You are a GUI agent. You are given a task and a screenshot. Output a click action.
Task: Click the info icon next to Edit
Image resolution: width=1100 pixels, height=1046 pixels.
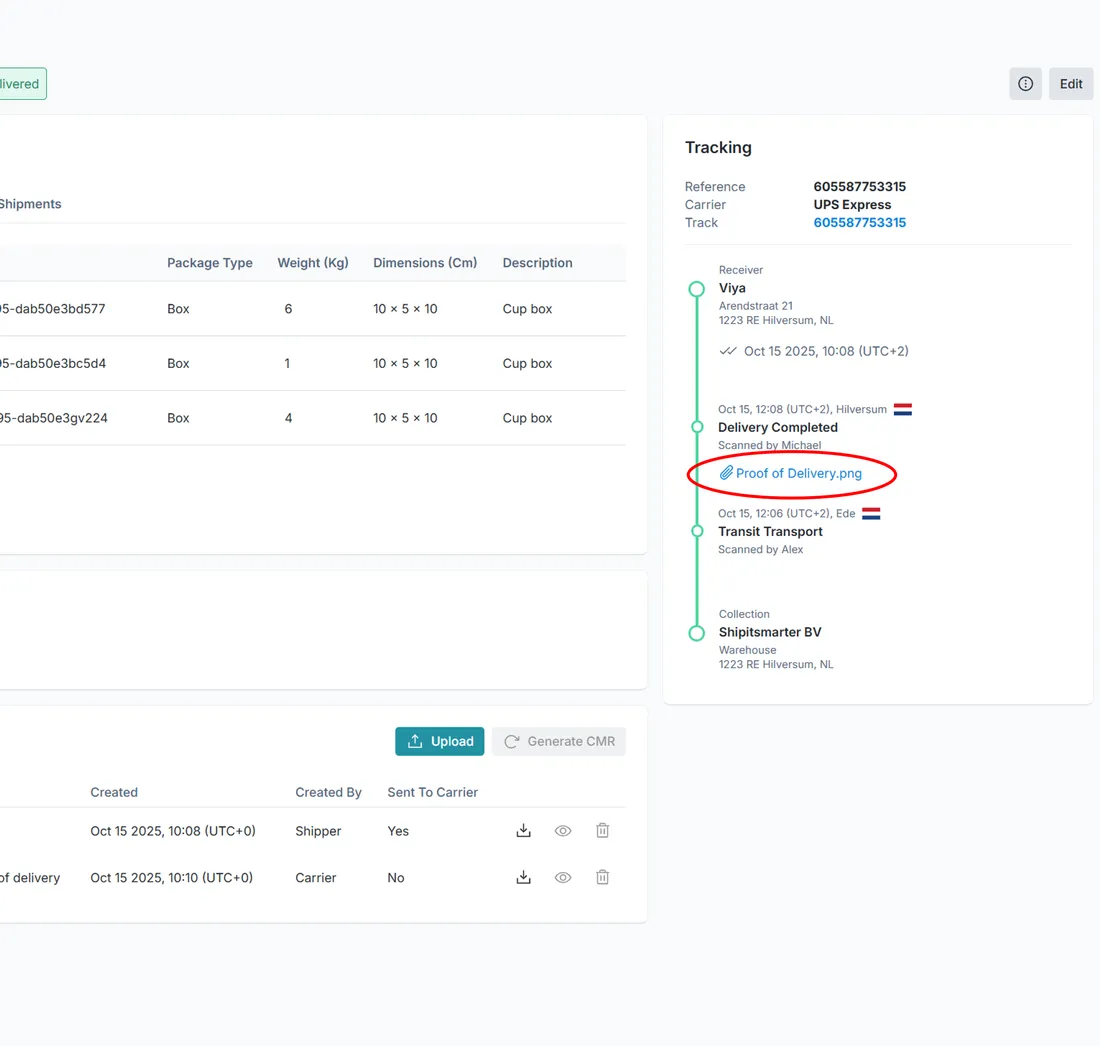tap(1025, 84)
